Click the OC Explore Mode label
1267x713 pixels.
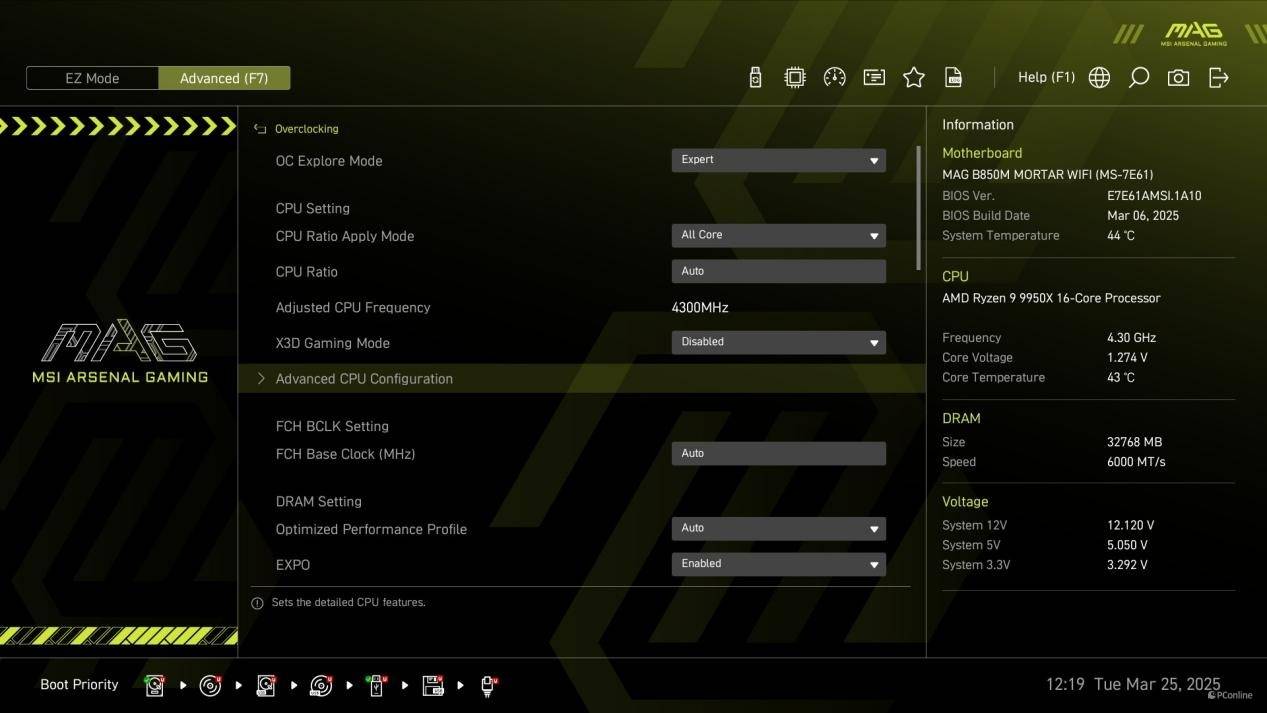(x=329, y=161)
